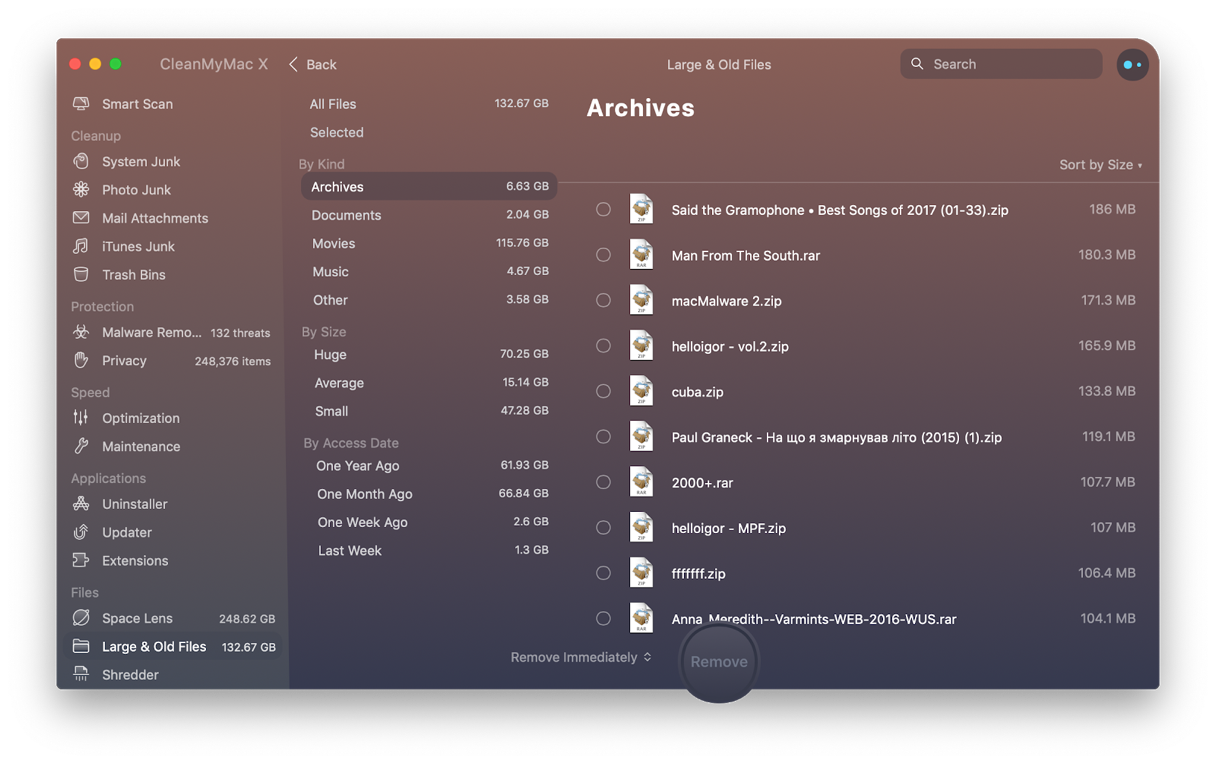The width and height of the screenshot is (1216, 760).
Task: Check the Paul Graneck zip selection circle
Action: [603, 437]
